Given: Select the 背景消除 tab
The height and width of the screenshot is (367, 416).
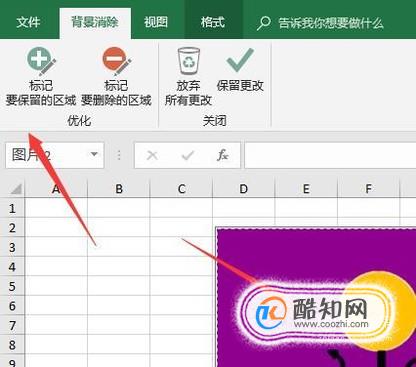Looking at the screenshot, I should [x=95, y=22].
